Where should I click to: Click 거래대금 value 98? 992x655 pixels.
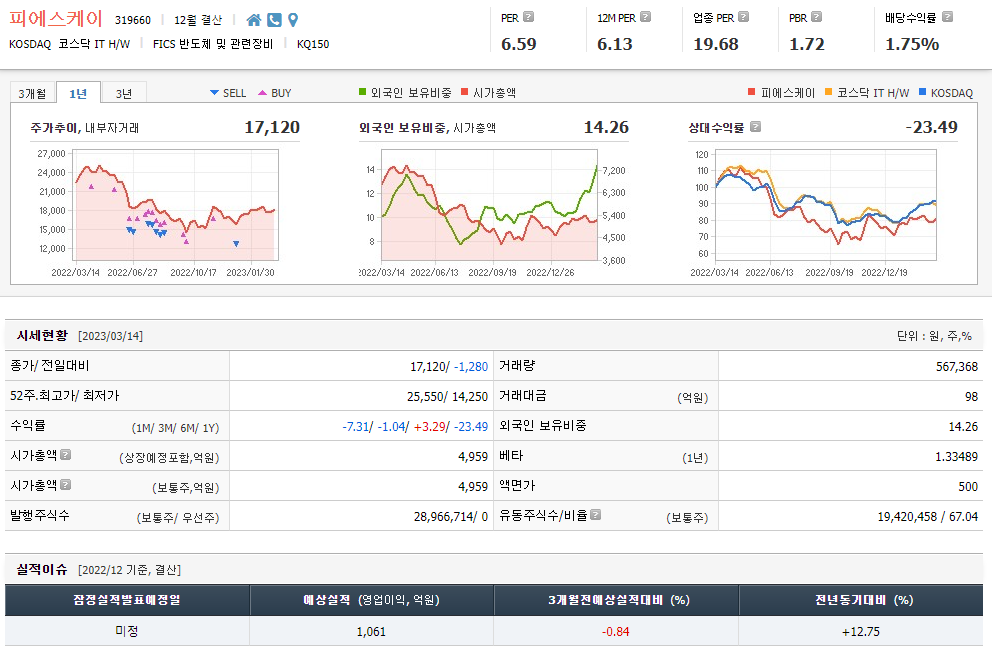(971, 397)
